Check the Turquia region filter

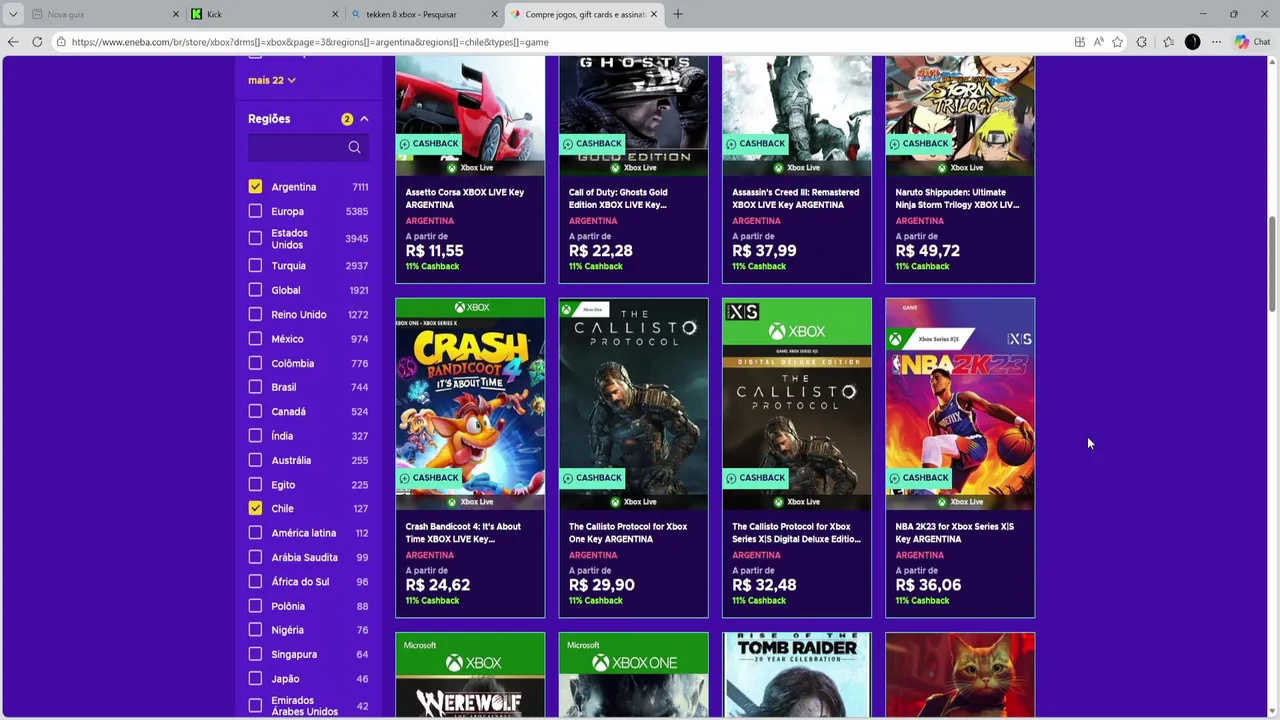click(255, 265)
